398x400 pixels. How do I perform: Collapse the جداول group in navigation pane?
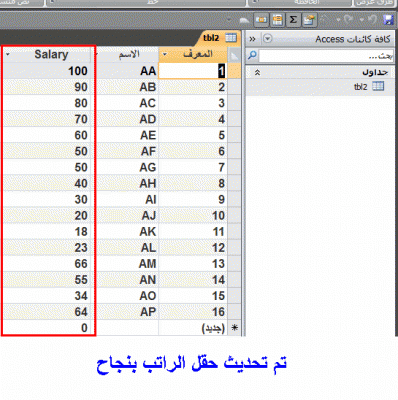(257, 72)
